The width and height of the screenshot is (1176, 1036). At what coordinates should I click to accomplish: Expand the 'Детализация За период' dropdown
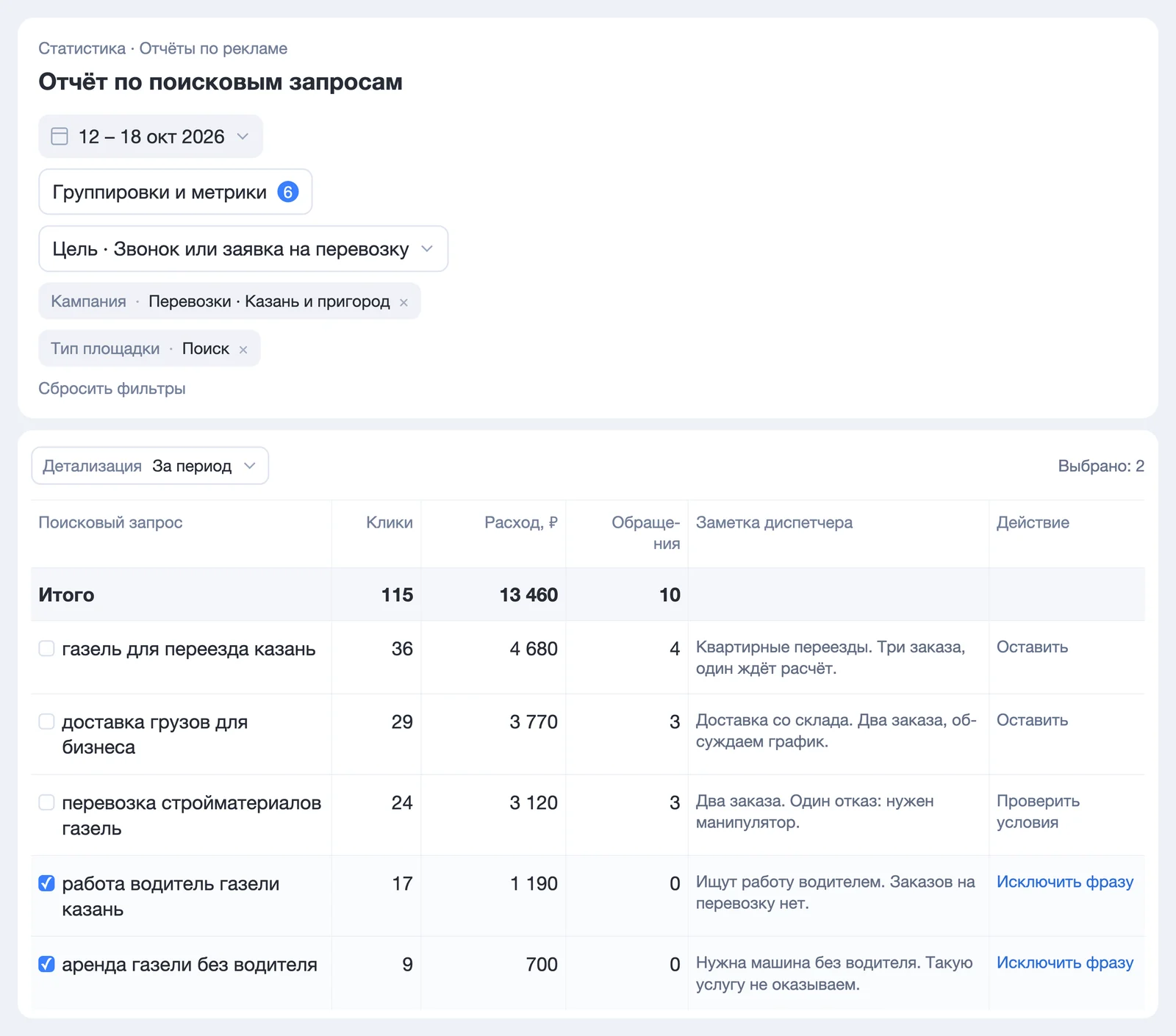[x=150, y=466]
